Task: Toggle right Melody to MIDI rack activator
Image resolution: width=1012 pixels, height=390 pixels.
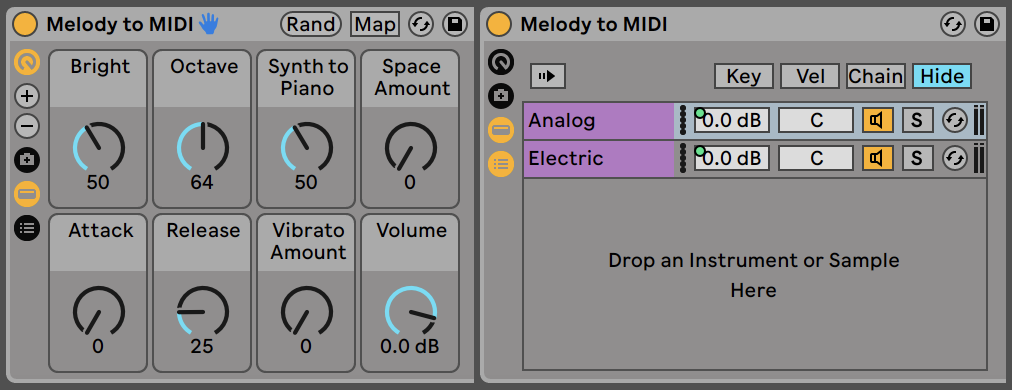Action: (x=499, y=25)
